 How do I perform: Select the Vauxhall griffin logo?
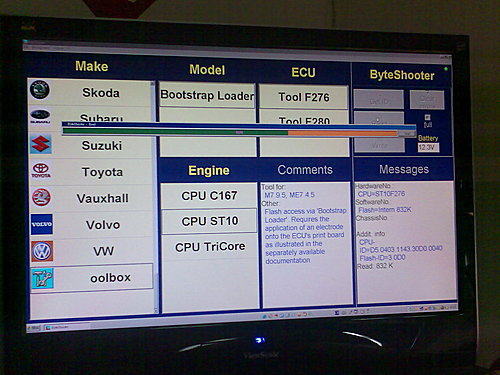(41, 197)
